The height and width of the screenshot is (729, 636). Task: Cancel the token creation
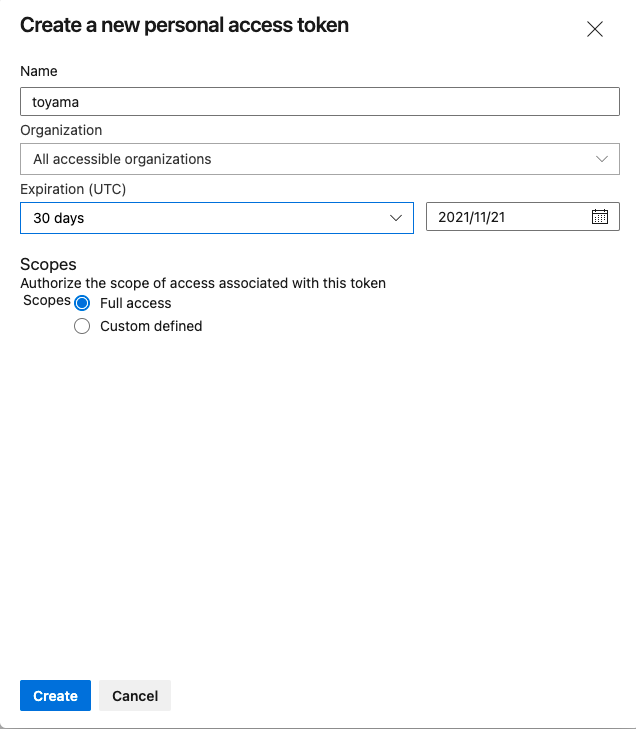coord(135,696)
